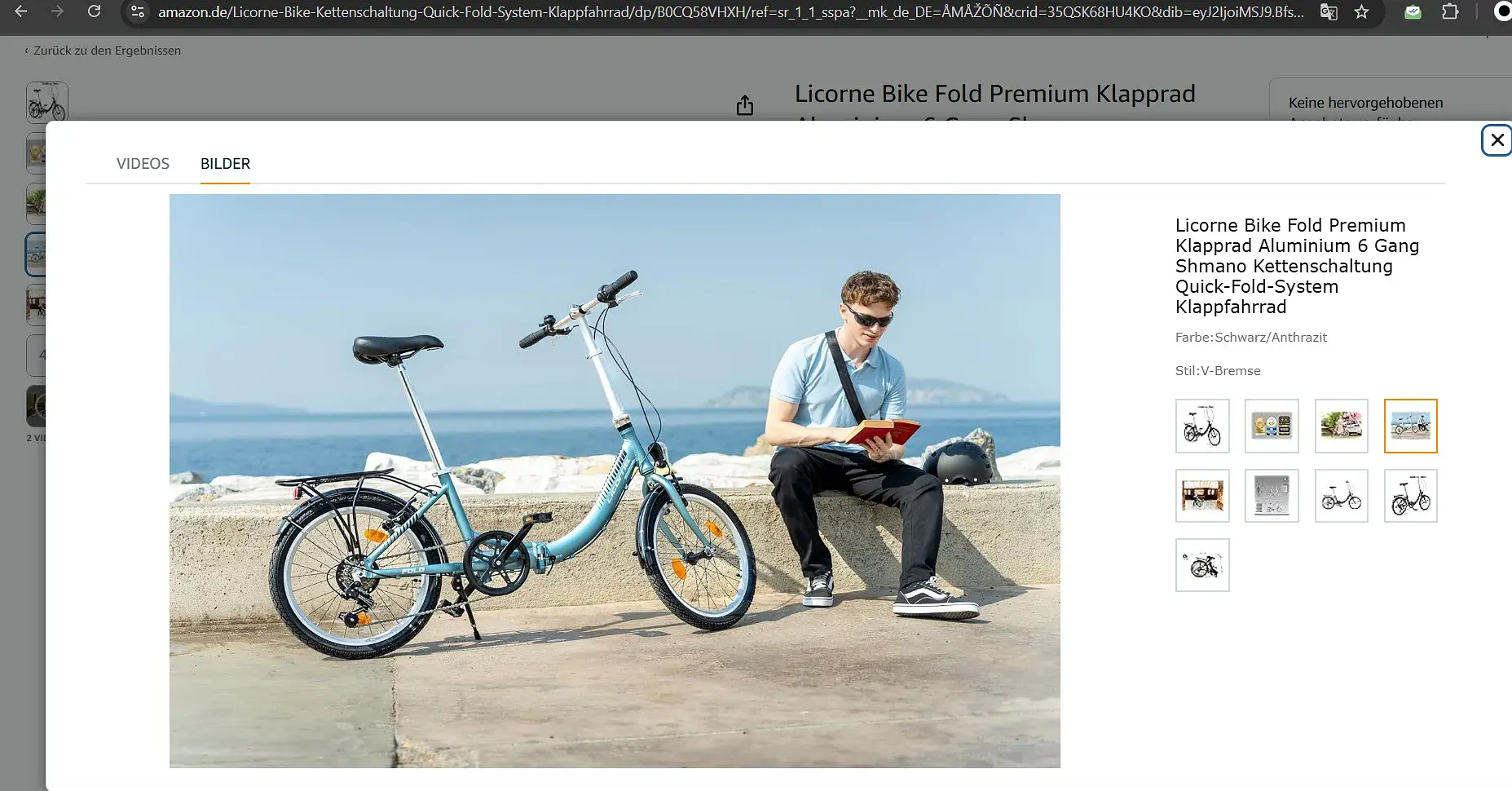Screen dimensions: 1512x791
Task: Bookmark this page with star icon
Action: (x=1361, y=12)
